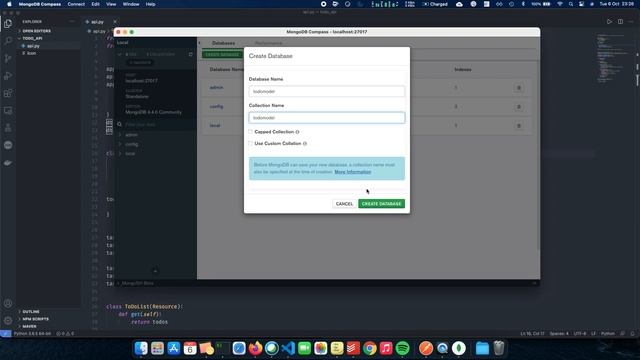This screenshot has height=360, width=640.
Task: Click the trash icon for the local database
Action: tap(519, 126)
